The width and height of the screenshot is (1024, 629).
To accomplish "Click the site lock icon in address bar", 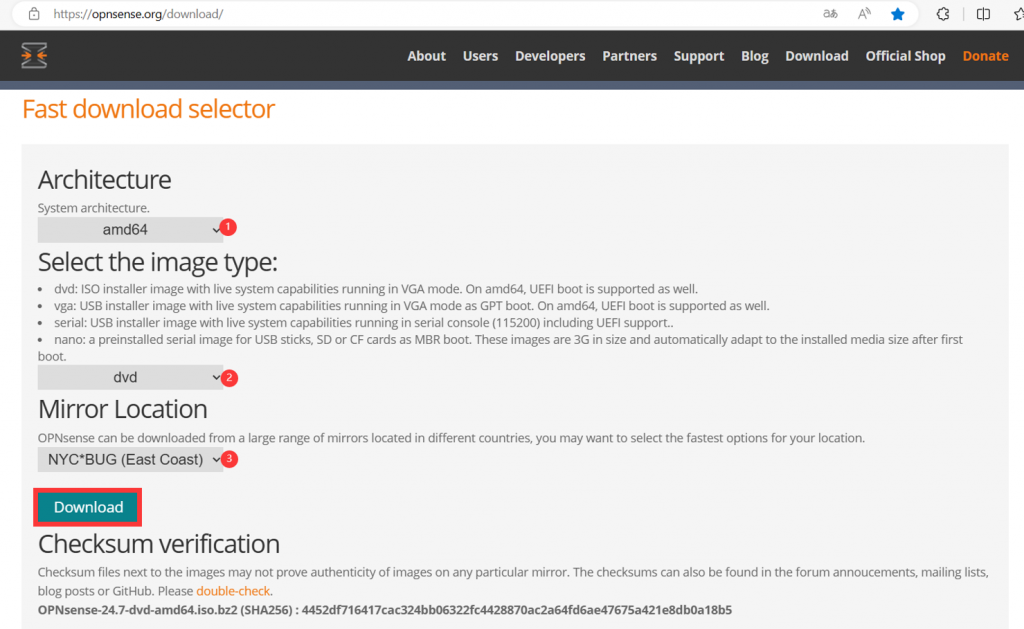I will point(34,14).
